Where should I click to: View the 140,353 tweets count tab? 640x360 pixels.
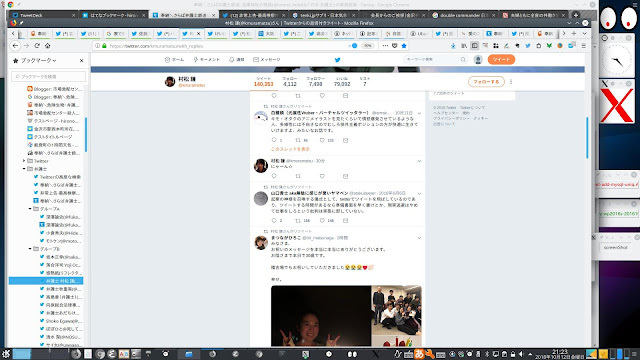[x=263, y=81]
